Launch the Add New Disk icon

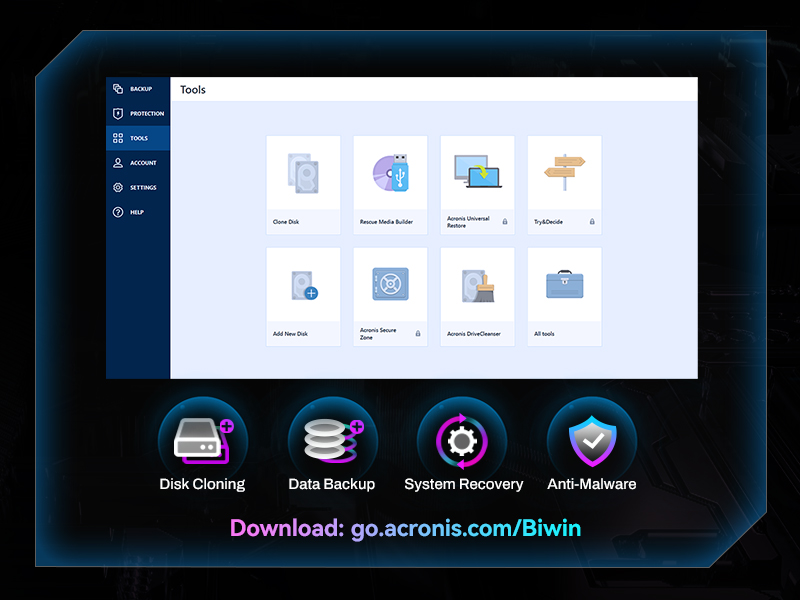(x=305, y=285)
